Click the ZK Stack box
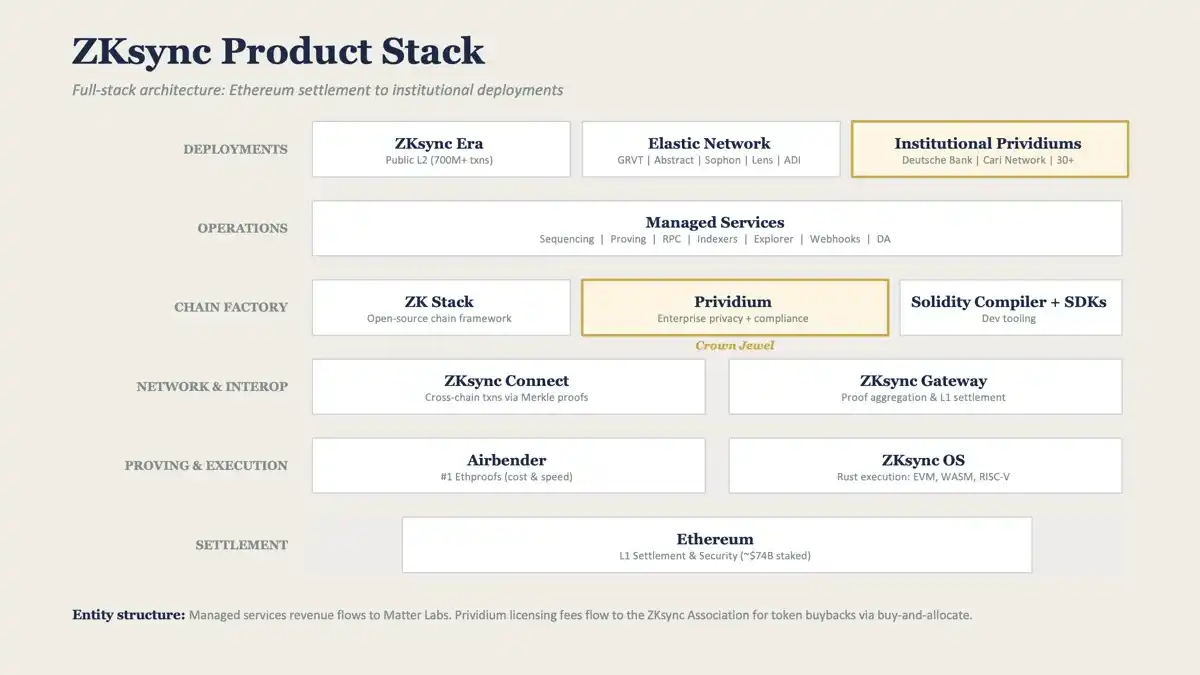1200x675 pixels. point(440,307)
